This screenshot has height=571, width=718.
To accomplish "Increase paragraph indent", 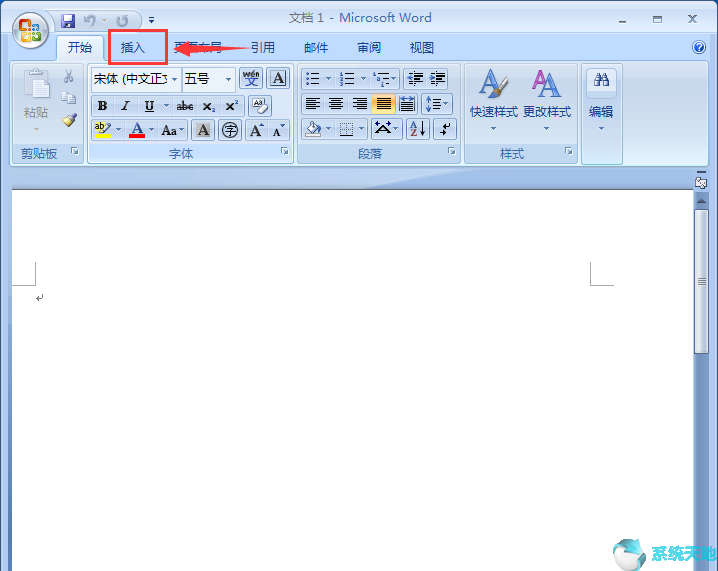I will (437, 79).
